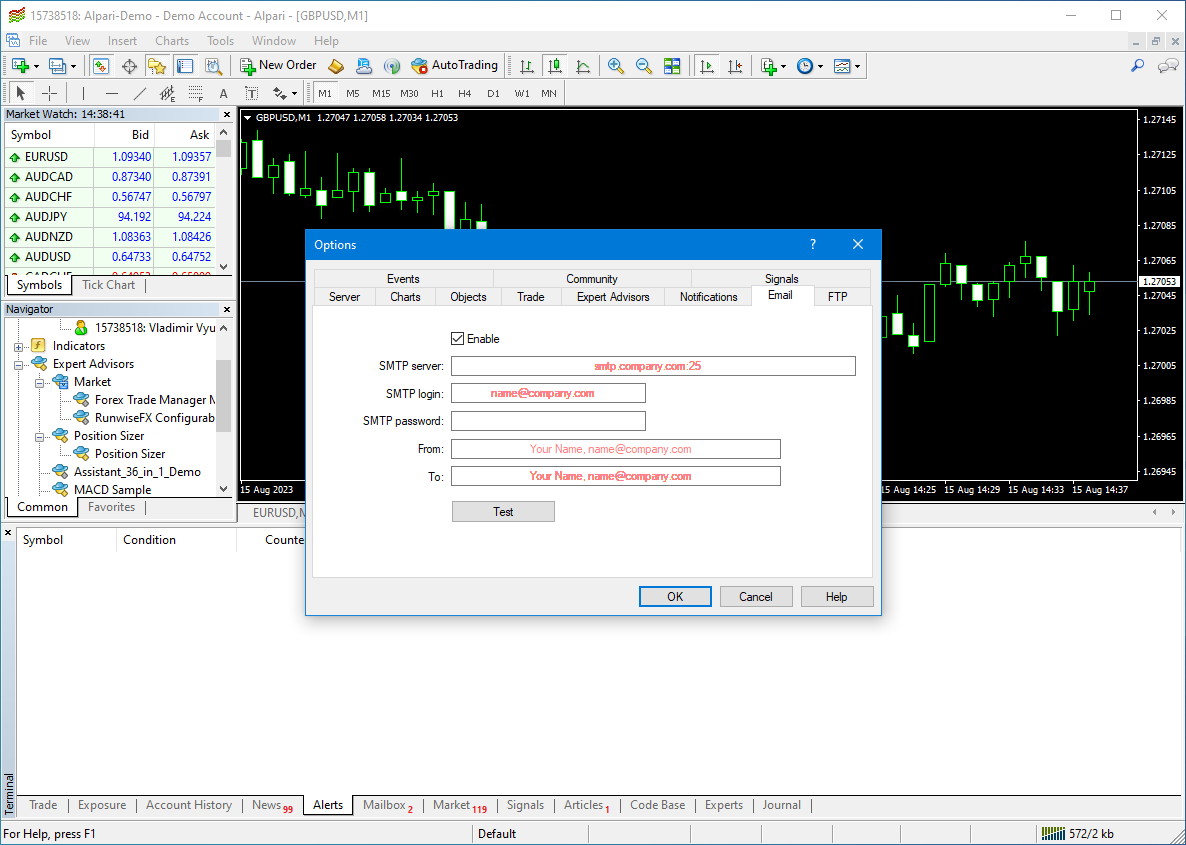Image resolution: width=1186 pixels, height=845 pixels.
Task: Switch to the M15 timeframe
Action: tap(381, 93)
